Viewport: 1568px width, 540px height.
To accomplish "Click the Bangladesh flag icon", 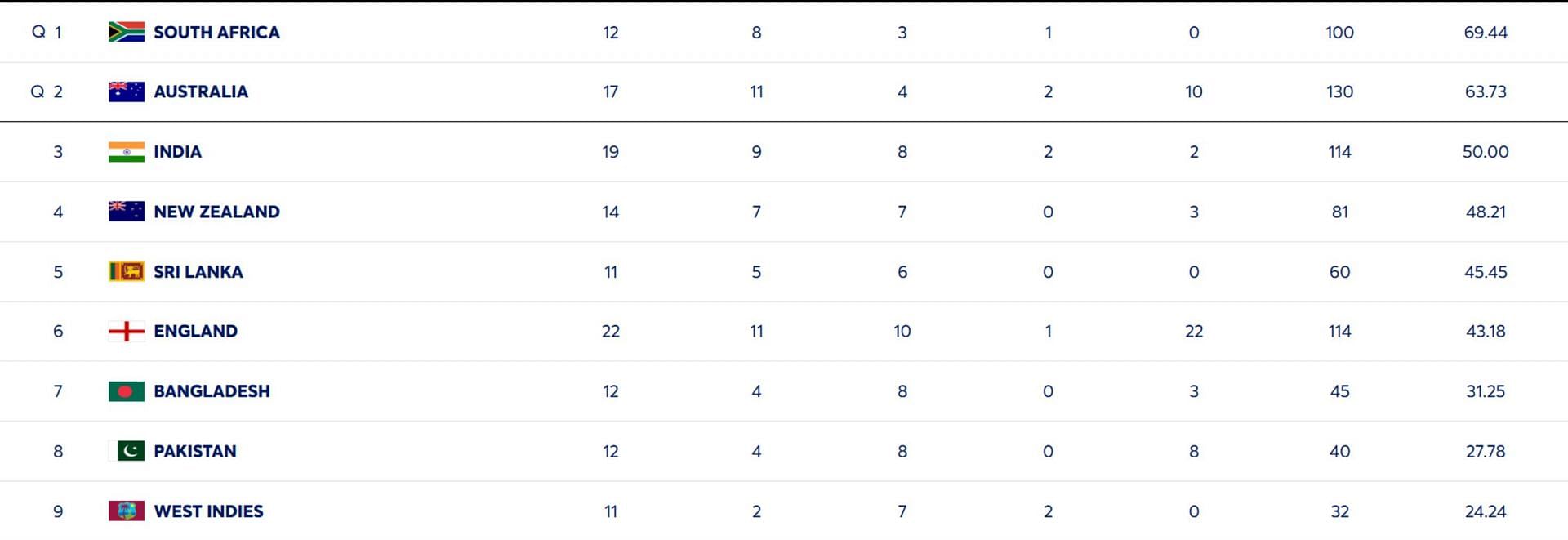I will (x=127, y=391).
